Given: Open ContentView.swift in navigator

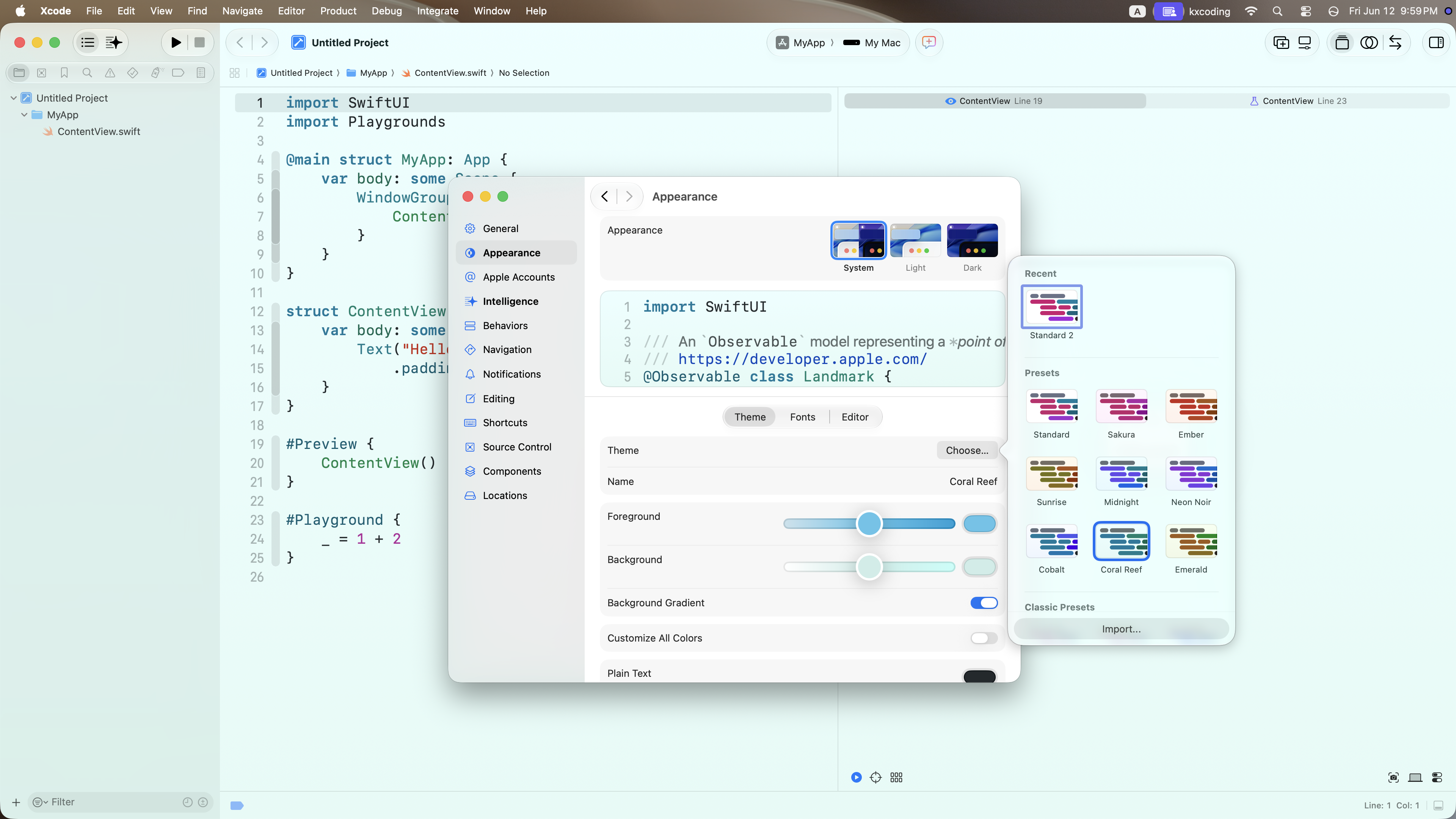Looking at the screenshot, I should (x=98, y=131).
